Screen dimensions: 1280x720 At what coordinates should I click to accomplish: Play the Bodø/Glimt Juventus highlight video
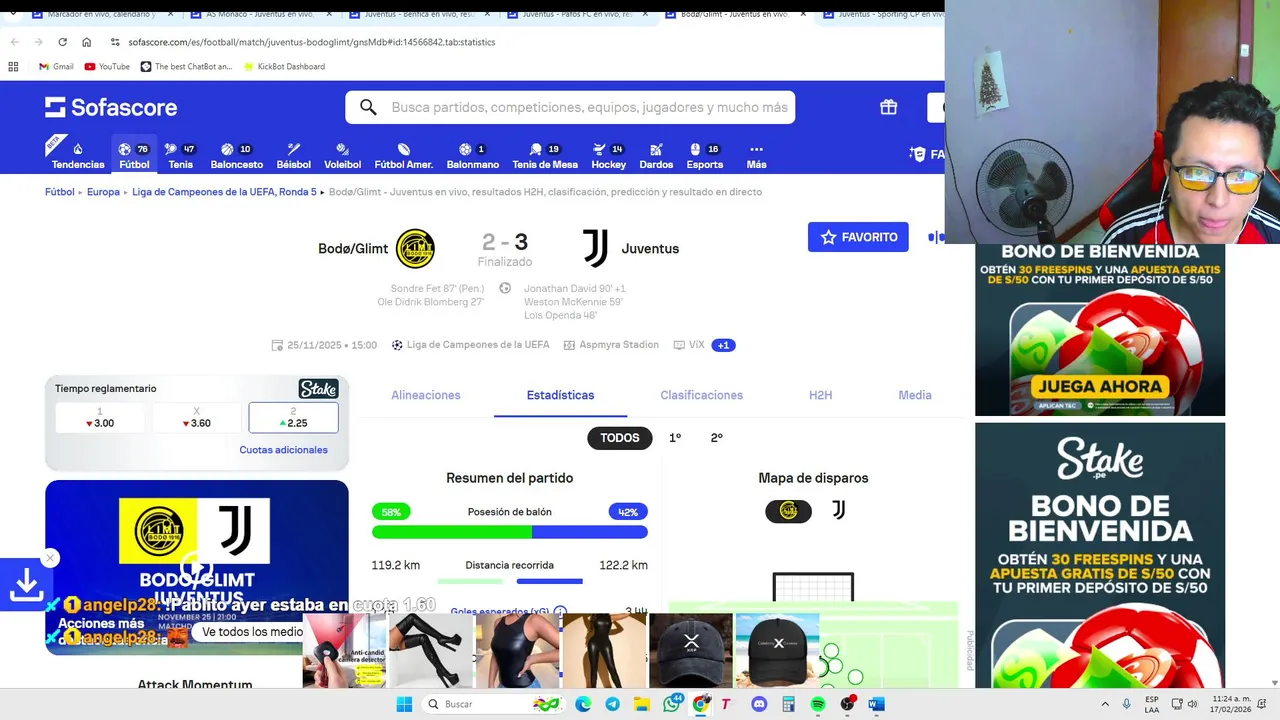197,568
